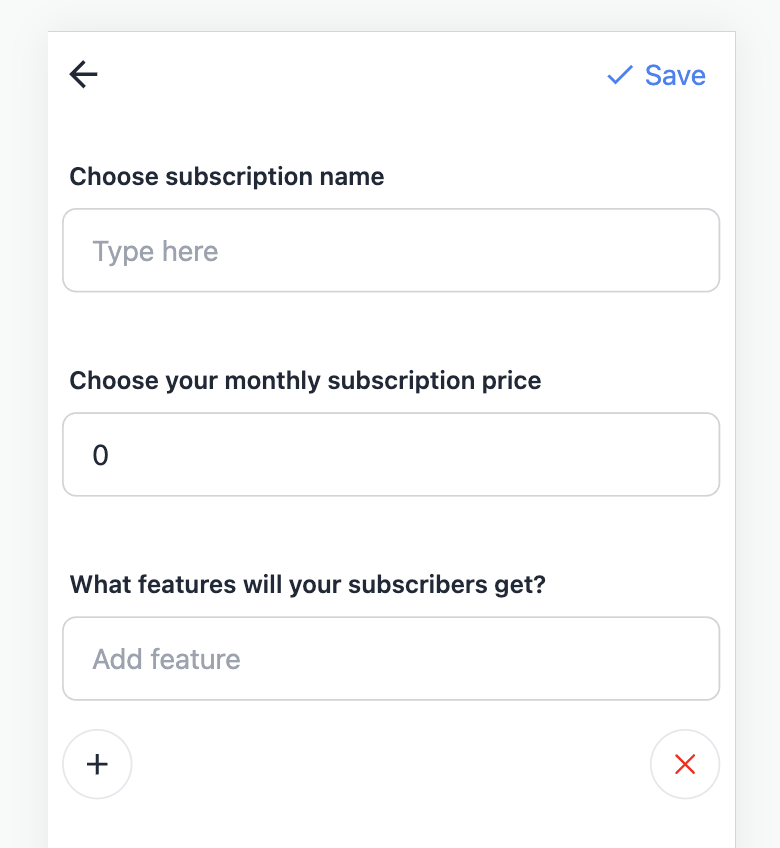This screenshot has width=780, height=848.
Task: Place cursor in the feature entry input
Action: 391,658
